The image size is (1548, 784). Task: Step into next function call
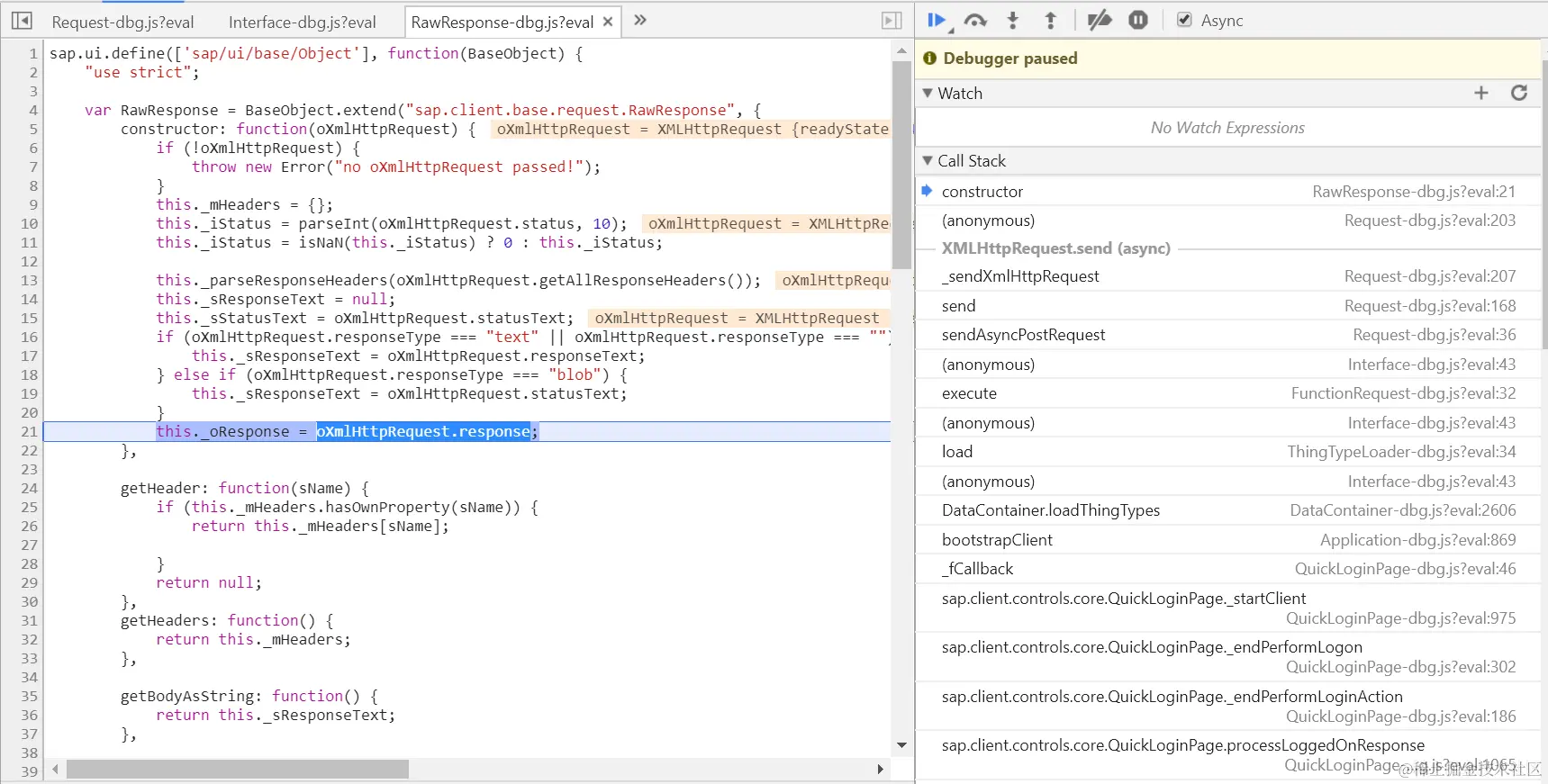point(1013,20)
